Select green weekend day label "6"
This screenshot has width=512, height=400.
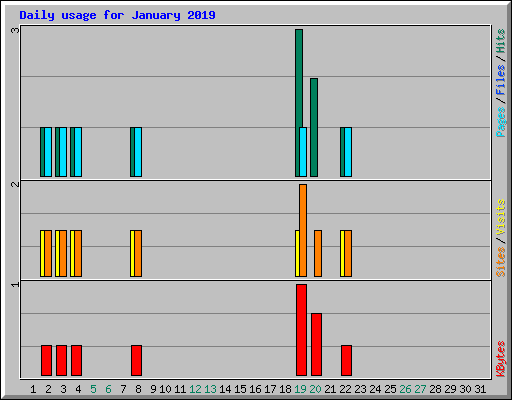108,389
